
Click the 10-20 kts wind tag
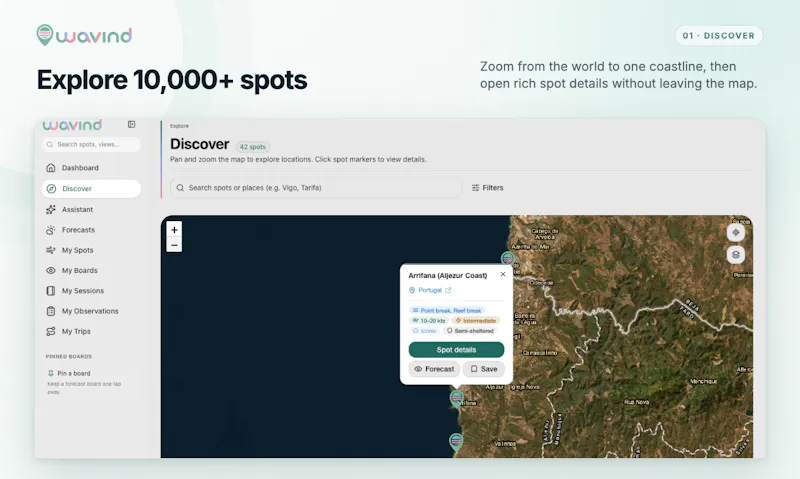(429, 320)
